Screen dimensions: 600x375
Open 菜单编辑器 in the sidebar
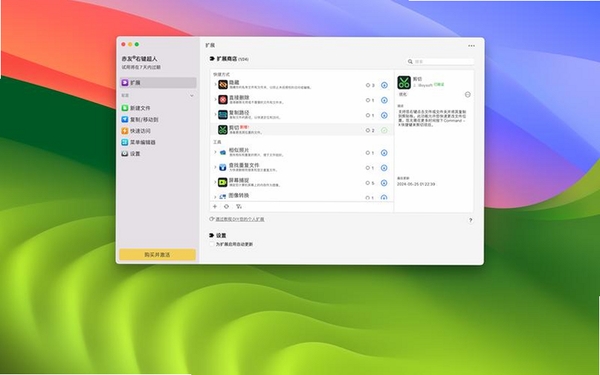139,142
